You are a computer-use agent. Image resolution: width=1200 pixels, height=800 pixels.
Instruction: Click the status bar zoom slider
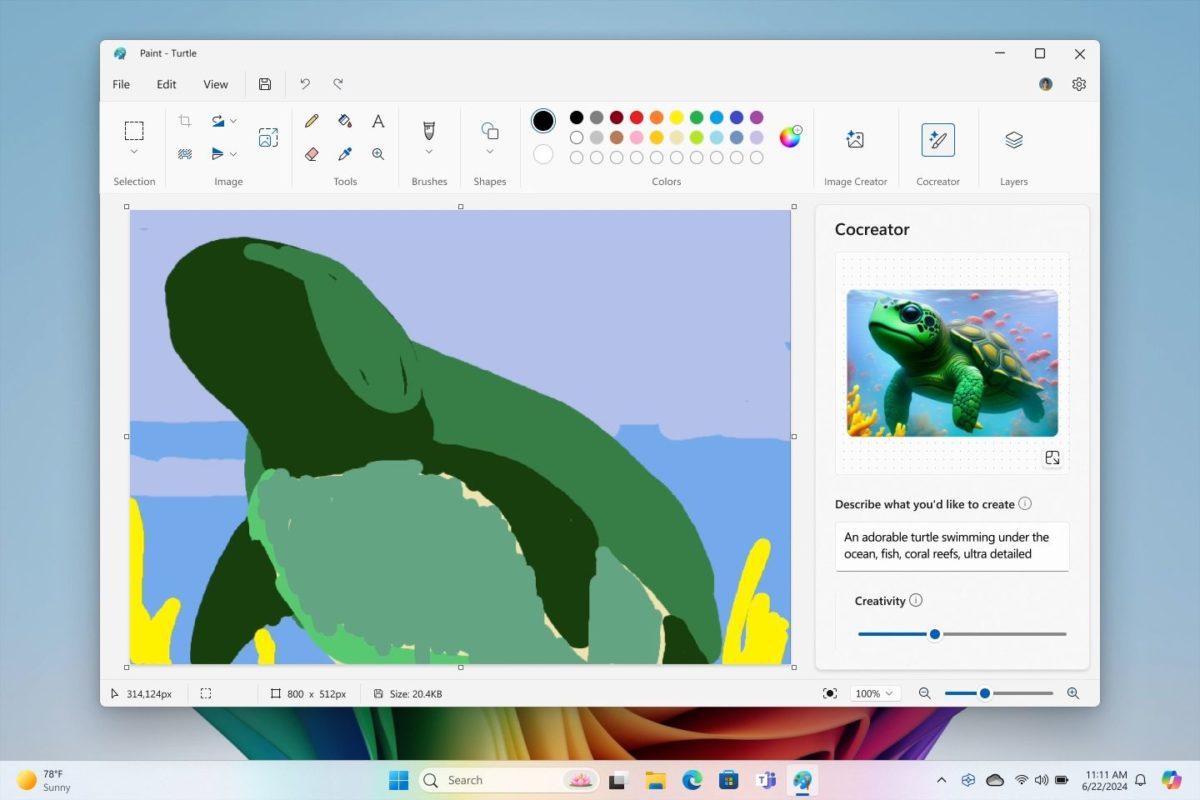tap(999, 693)
